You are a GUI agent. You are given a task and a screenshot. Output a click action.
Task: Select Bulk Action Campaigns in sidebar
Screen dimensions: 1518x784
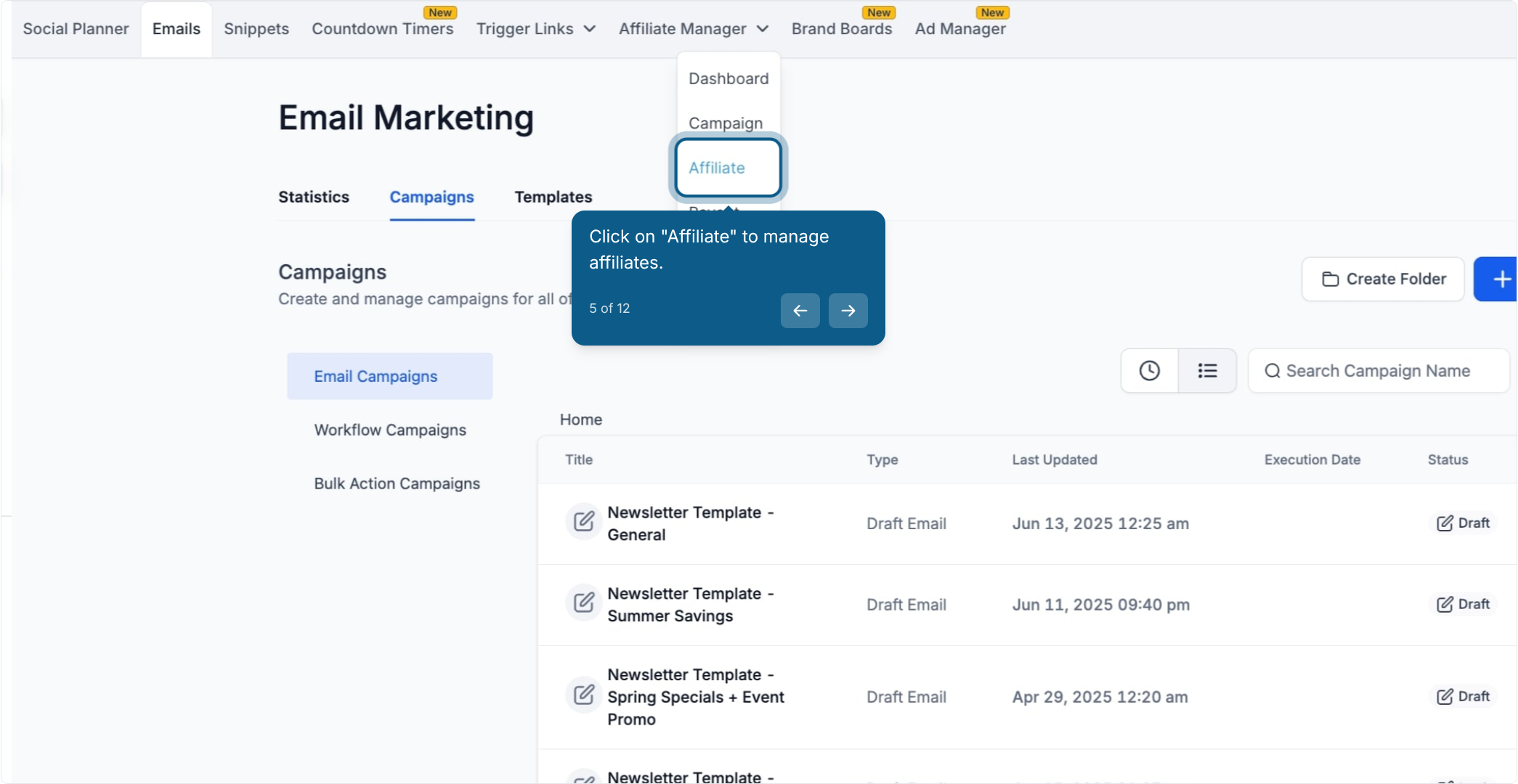(397, 483)
